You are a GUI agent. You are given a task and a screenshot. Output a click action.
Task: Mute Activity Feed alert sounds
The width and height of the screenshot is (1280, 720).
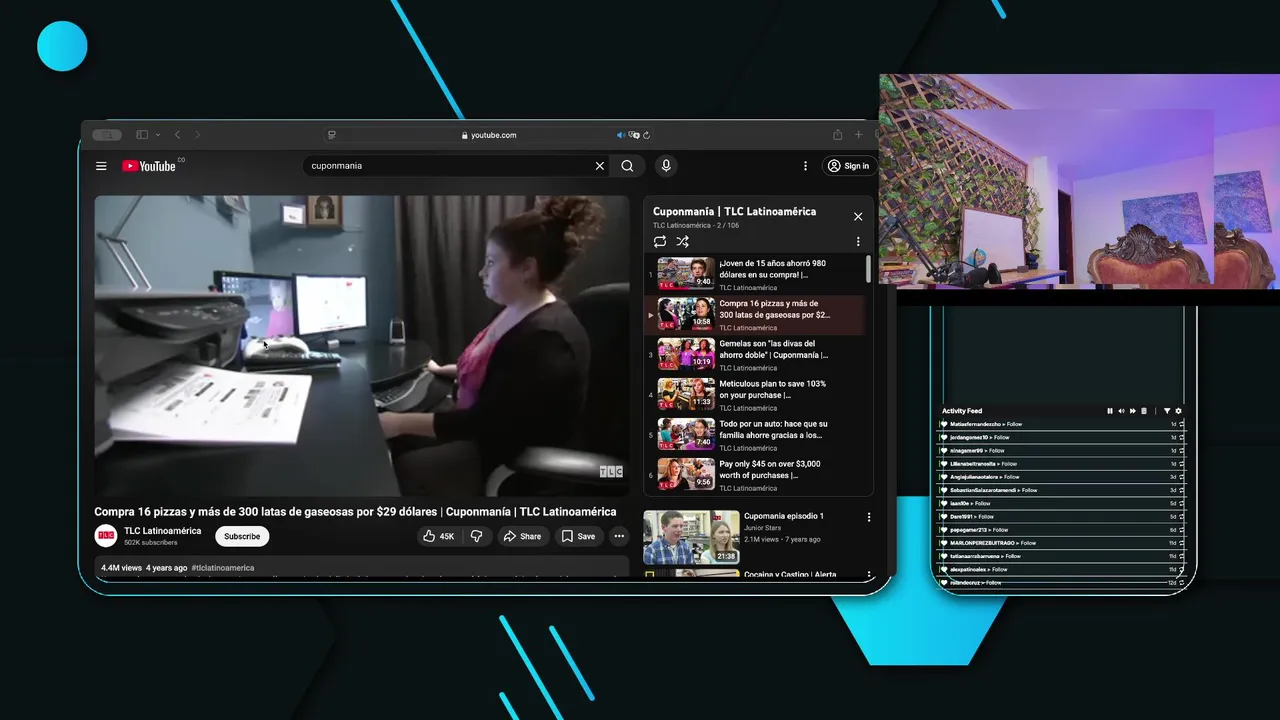coord(1121,411)
